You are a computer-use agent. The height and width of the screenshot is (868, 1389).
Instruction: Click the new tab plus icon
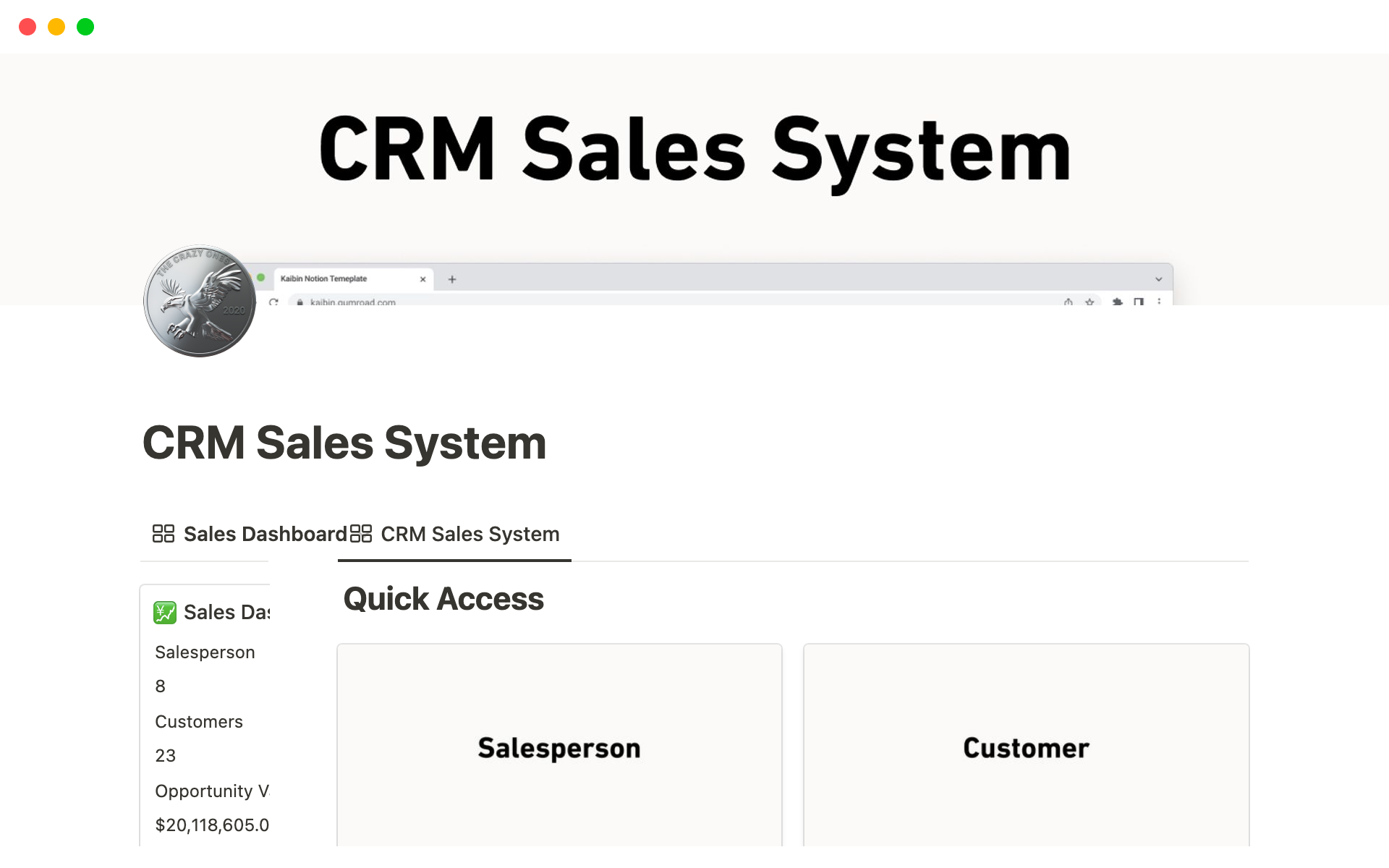(x=452, y=279)
